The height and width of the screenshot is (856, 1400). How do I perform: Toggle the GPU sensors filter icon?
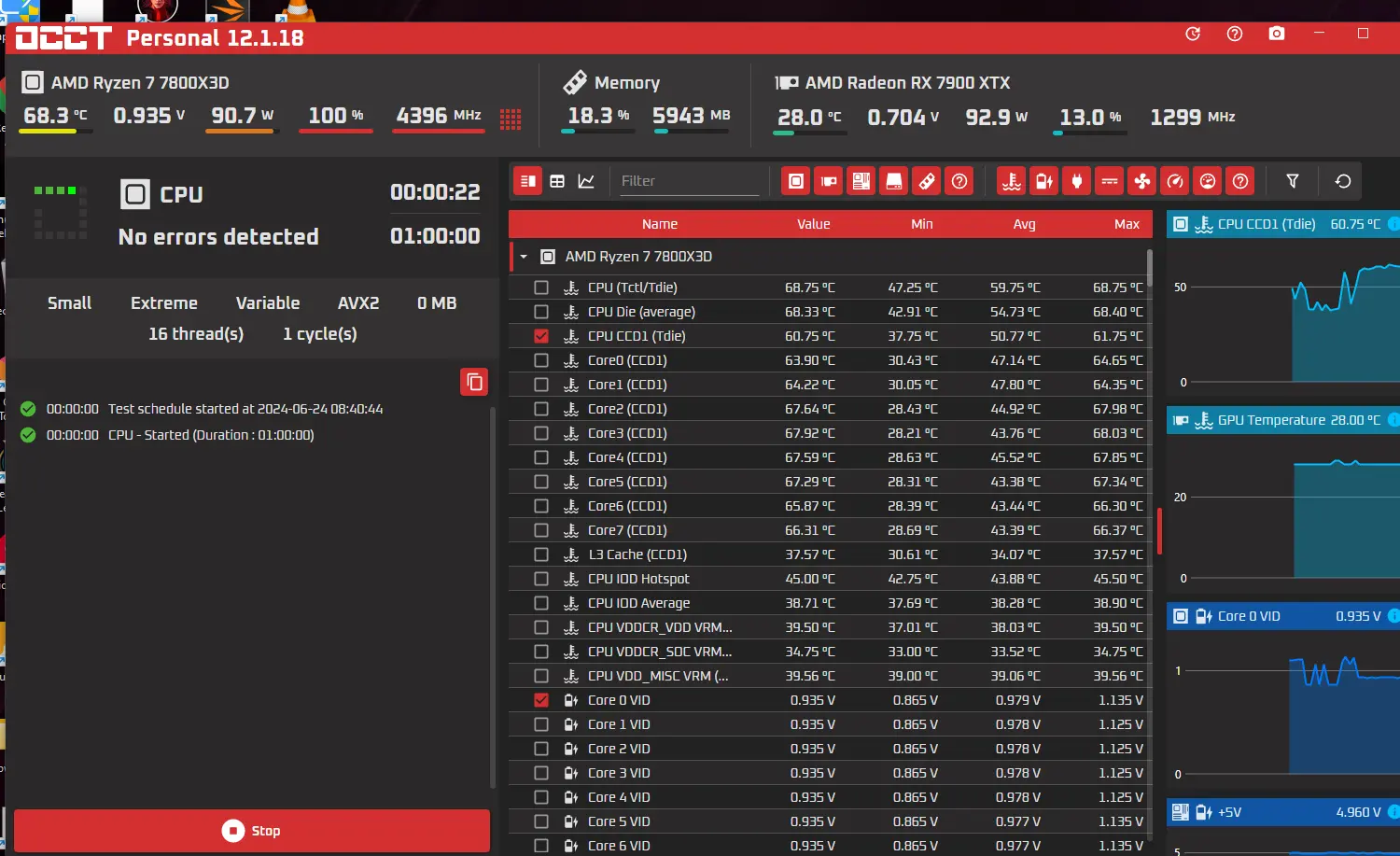click(829, 181)
